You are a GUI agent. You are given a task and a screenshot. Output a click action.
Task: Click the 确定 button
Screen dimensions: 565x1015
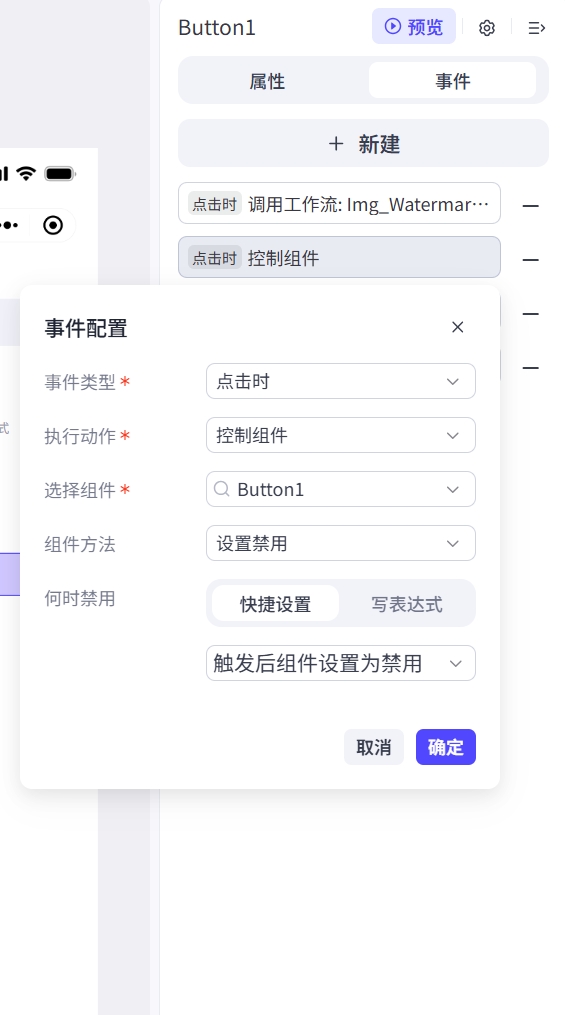tap(446, 747)
